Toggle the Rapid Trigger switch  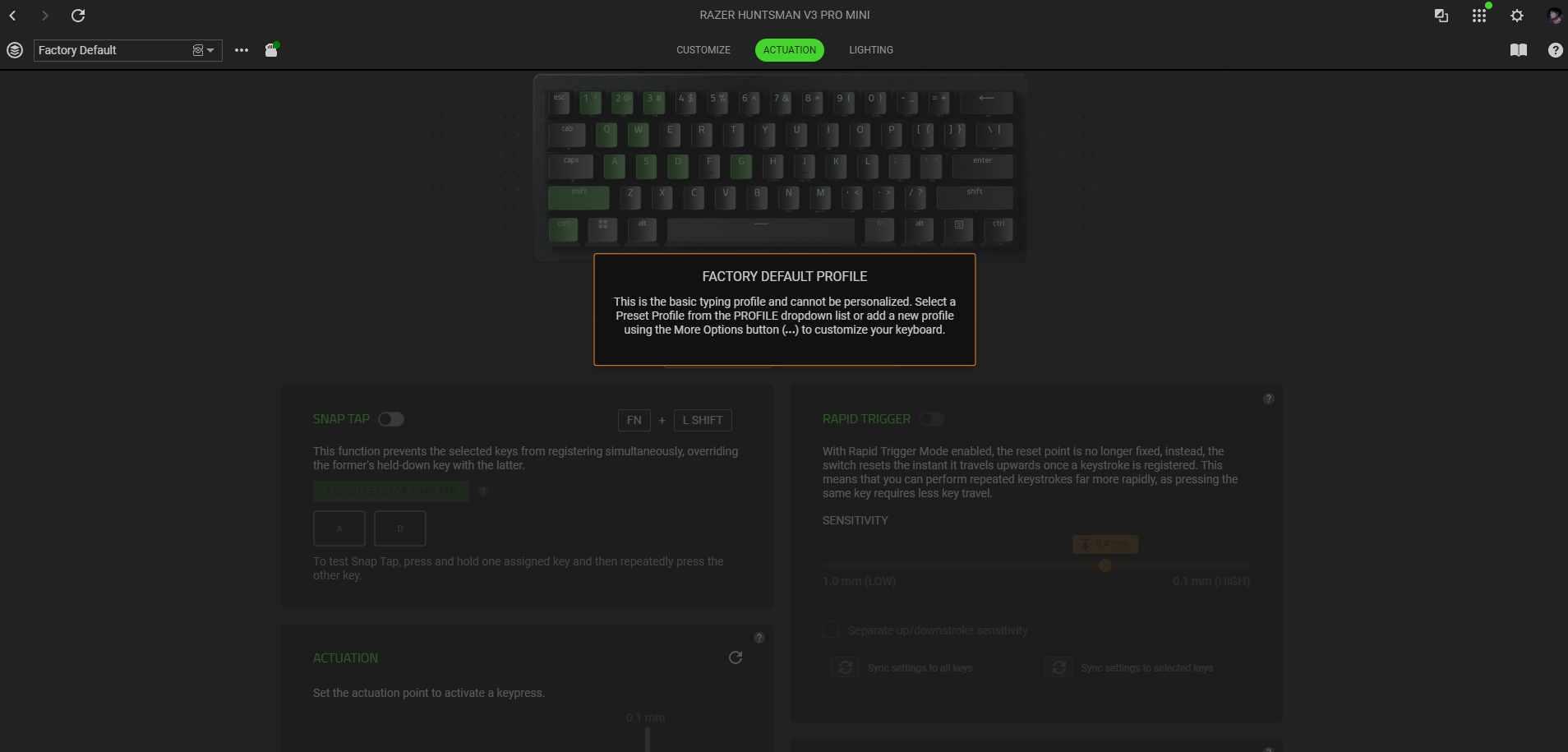932,419
